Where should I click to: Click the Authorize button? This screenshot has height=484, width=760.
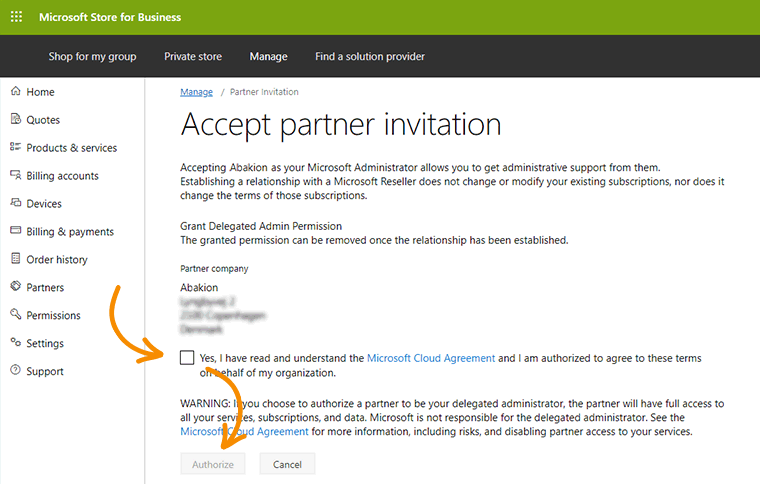pos(213,464)
